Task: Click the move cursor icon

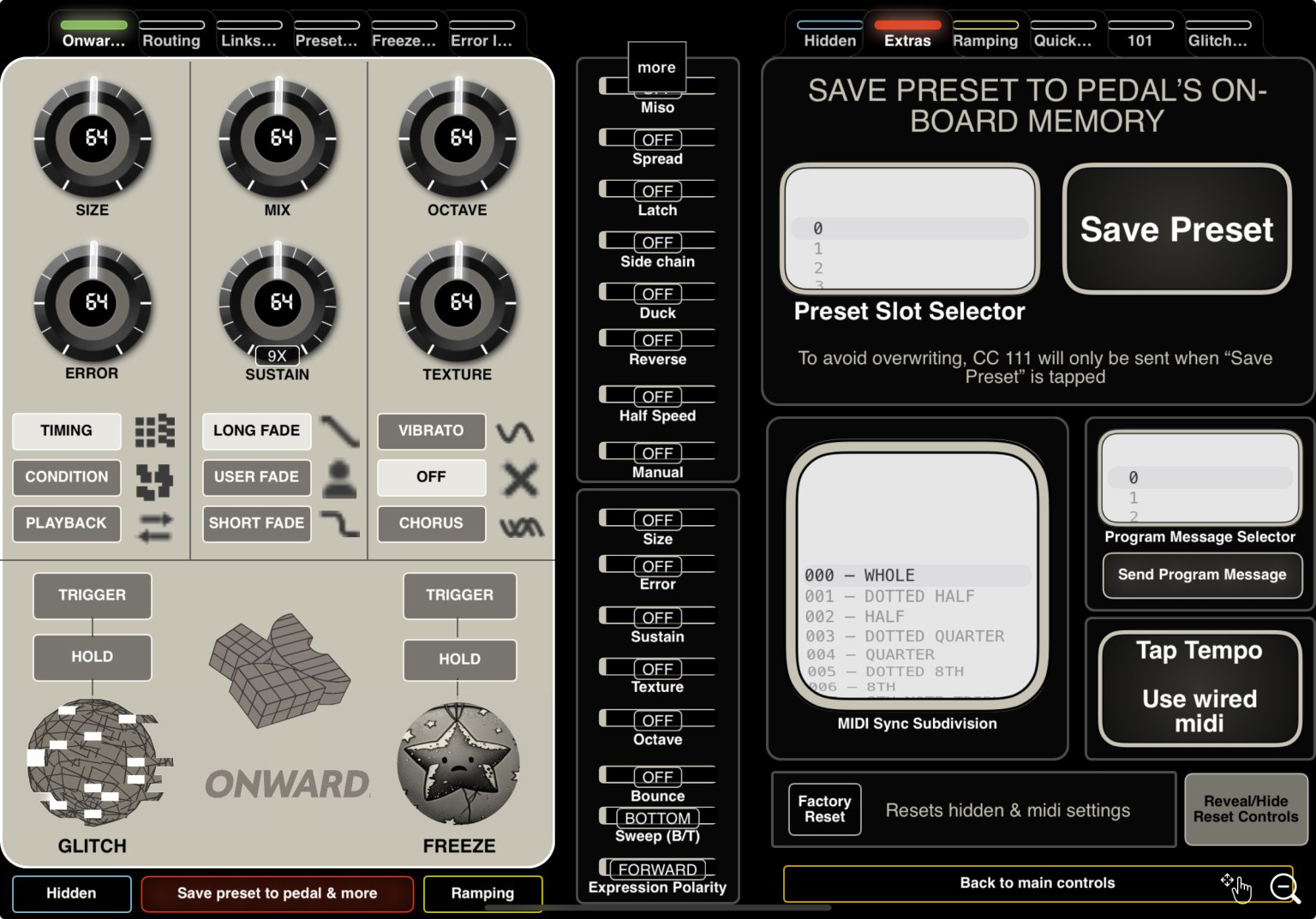Action: click(x=1236, y=887)
